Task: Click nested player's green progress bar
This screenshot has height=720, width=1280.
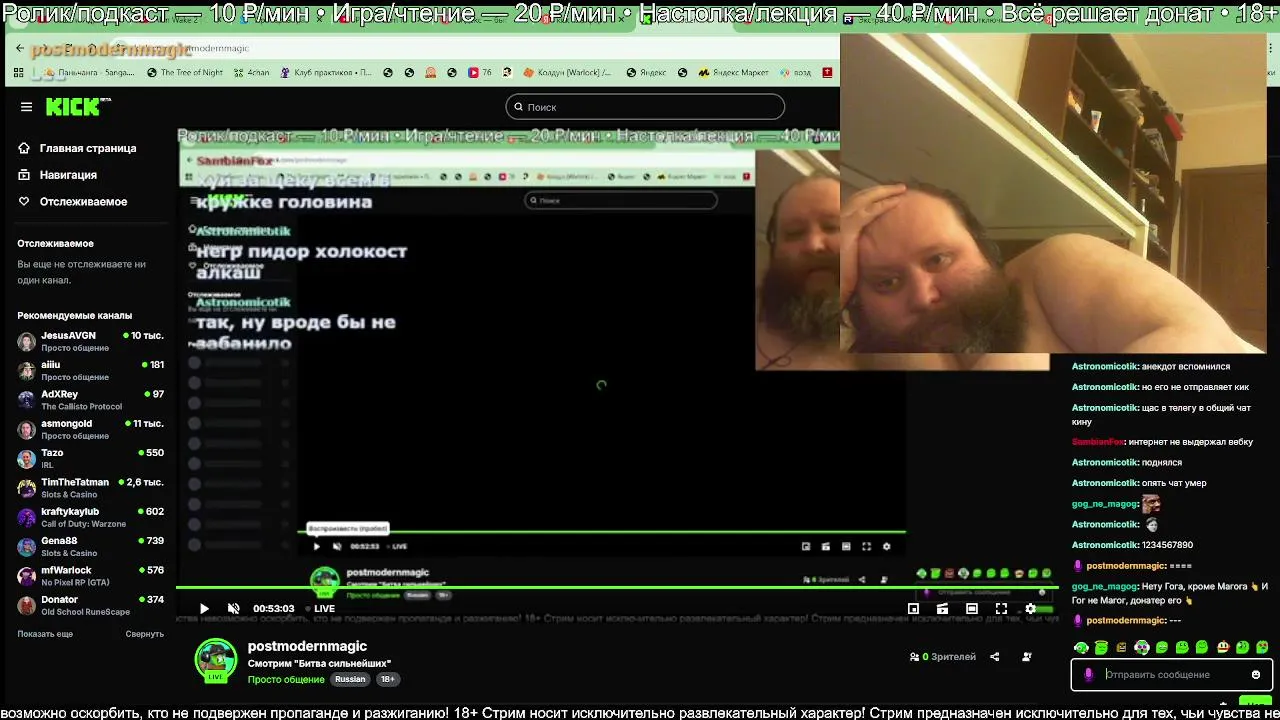Action: click(x=602, y=533)
